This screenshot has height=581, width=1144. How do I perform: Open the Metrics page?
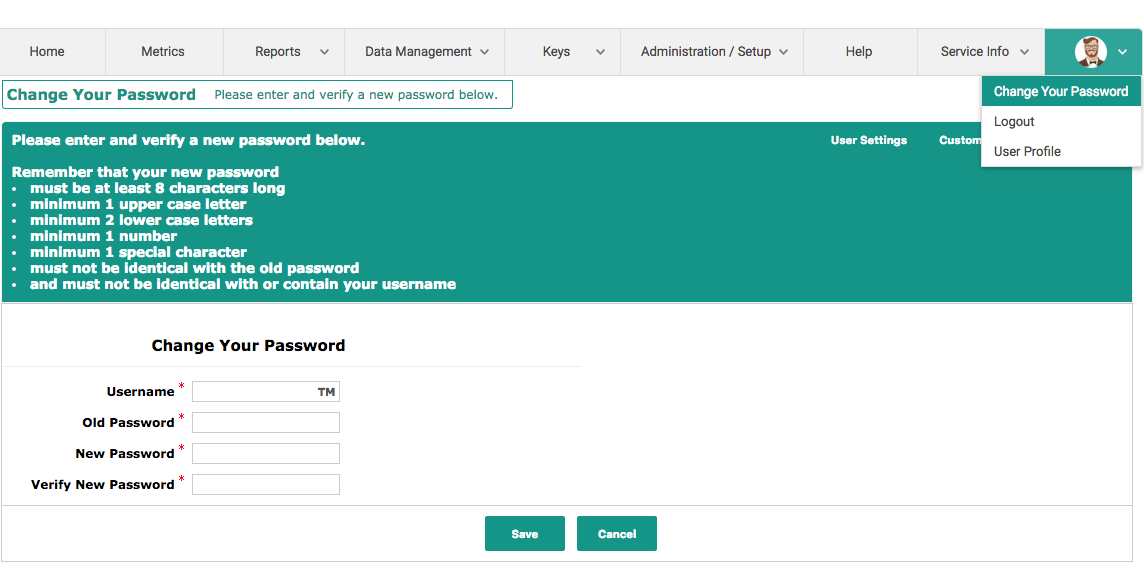pos(163,52)
